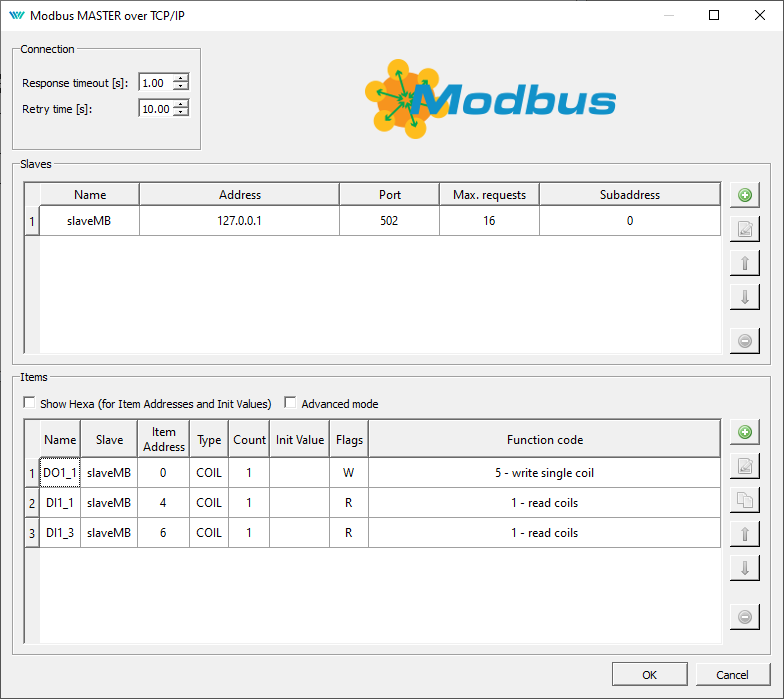Image resolution: width=784 pixels, height=699 pixels.
Task: Select slaveMB in the Slaves name column
Action: click(90, 220)
